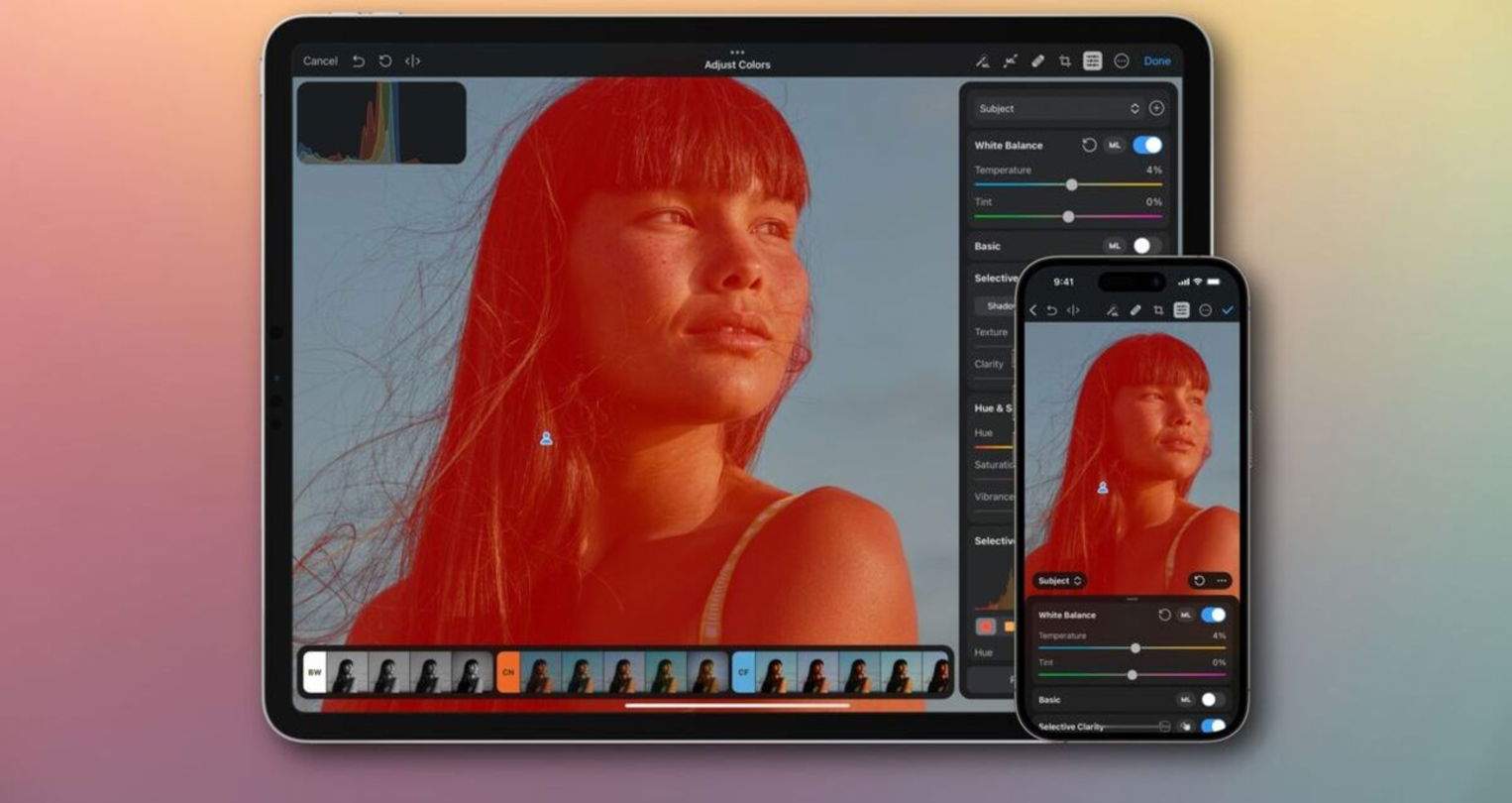
Task: Open the more options ellipsis on iPad toolbar
Action: pyautogui.click(x=1122, y=61)
